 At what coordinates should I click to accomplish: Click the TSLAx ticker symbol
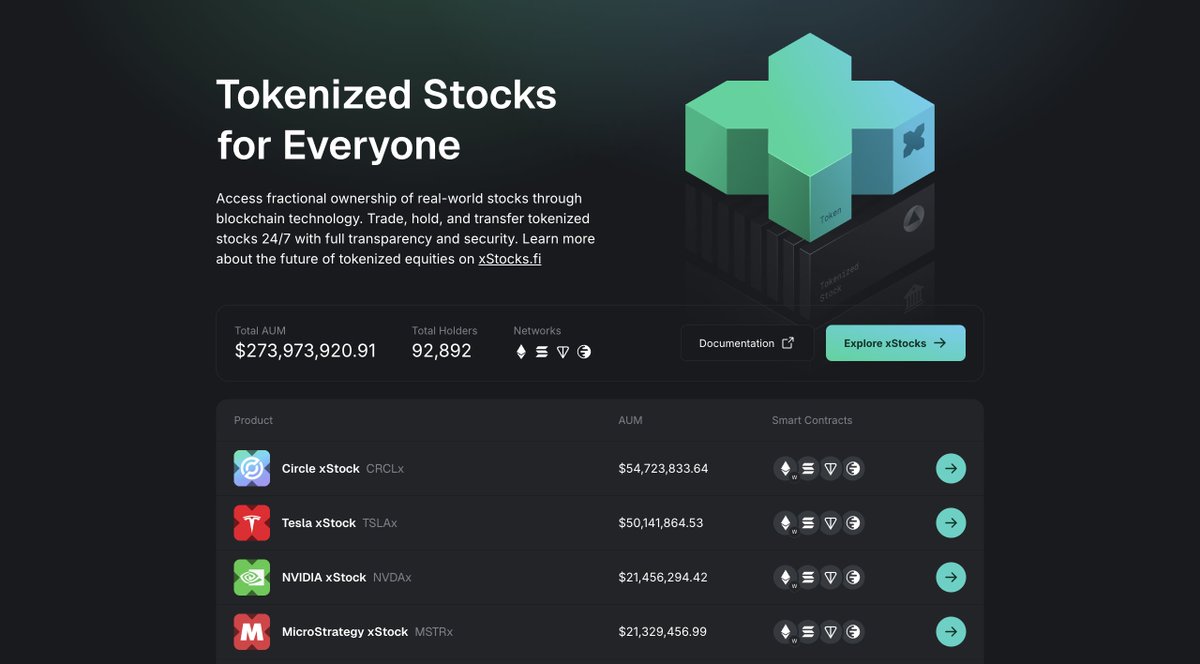[x=380, y=523]
